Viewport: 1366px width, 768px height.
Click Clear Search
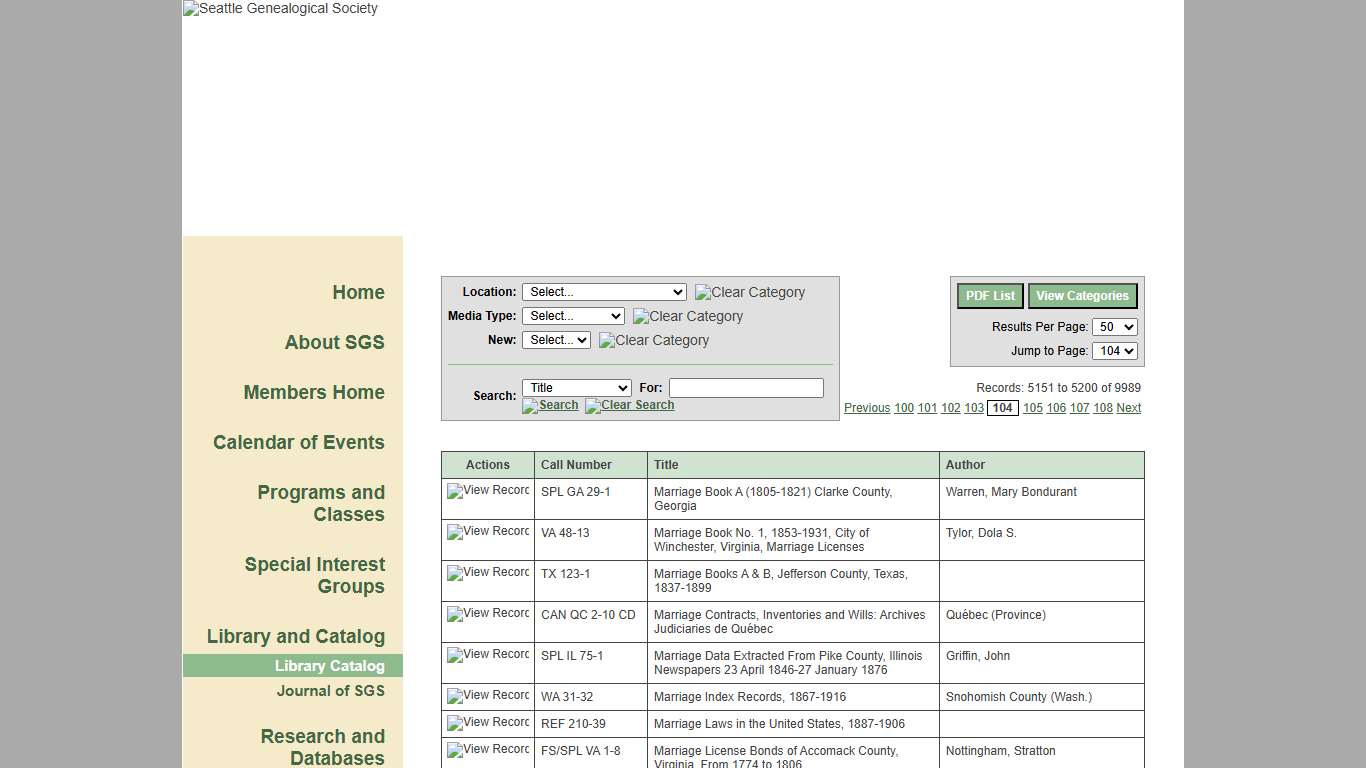(629, 405)
